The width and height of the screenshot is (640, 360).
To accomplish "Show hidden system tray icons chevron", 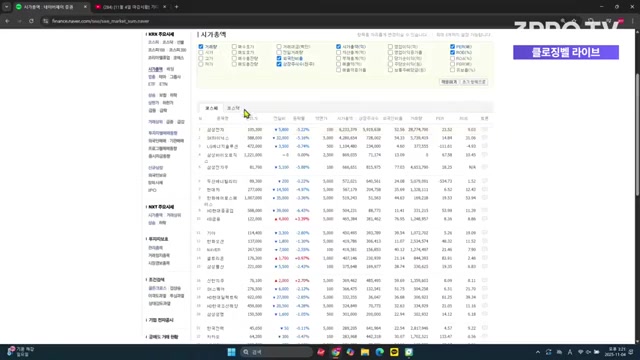I will pyautogui.click(x=538, y=352).
